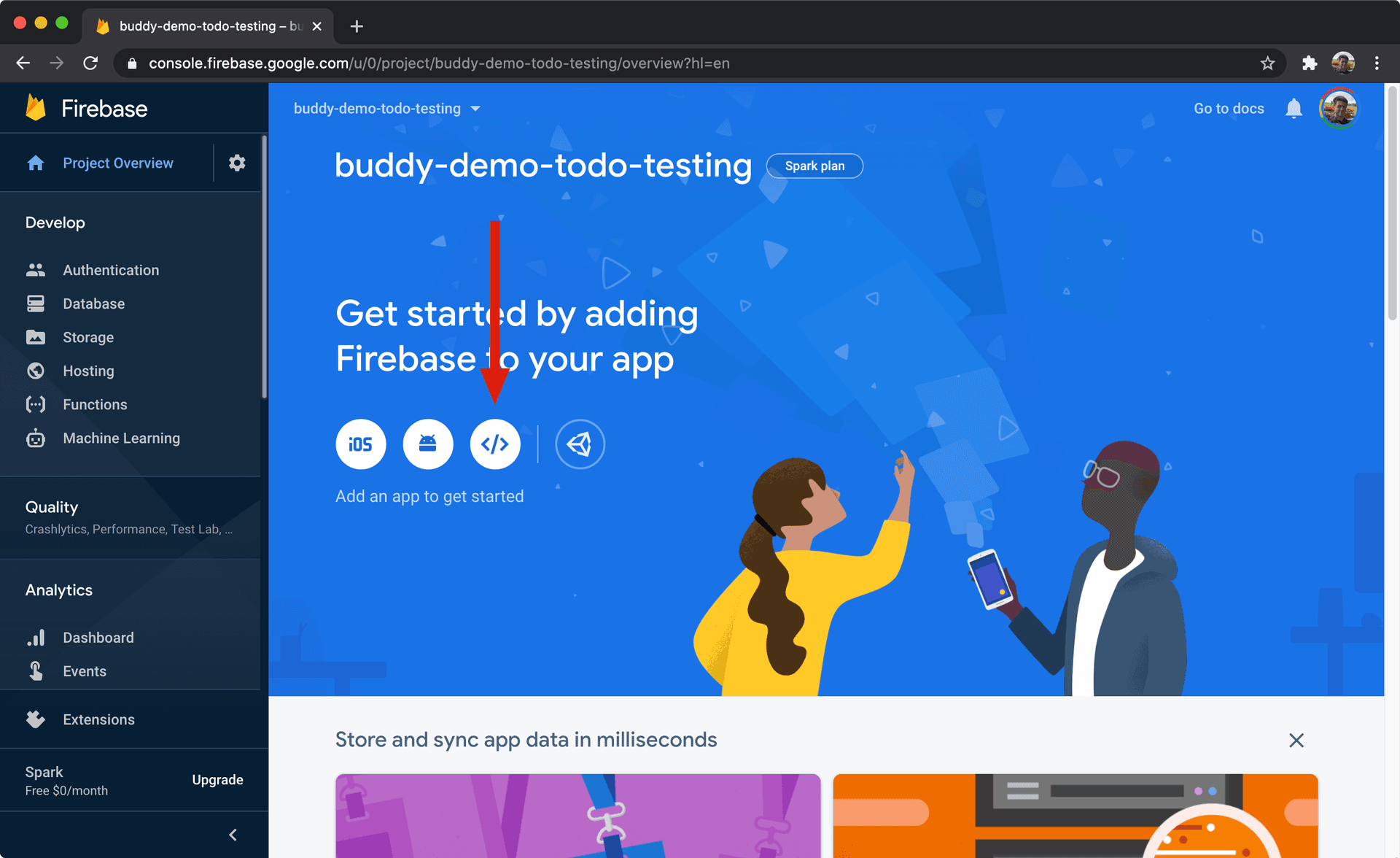Open the Chrome extensions puzzle icon
1400x858 pixels.
pyautogui.click(x=1310, y=63)
